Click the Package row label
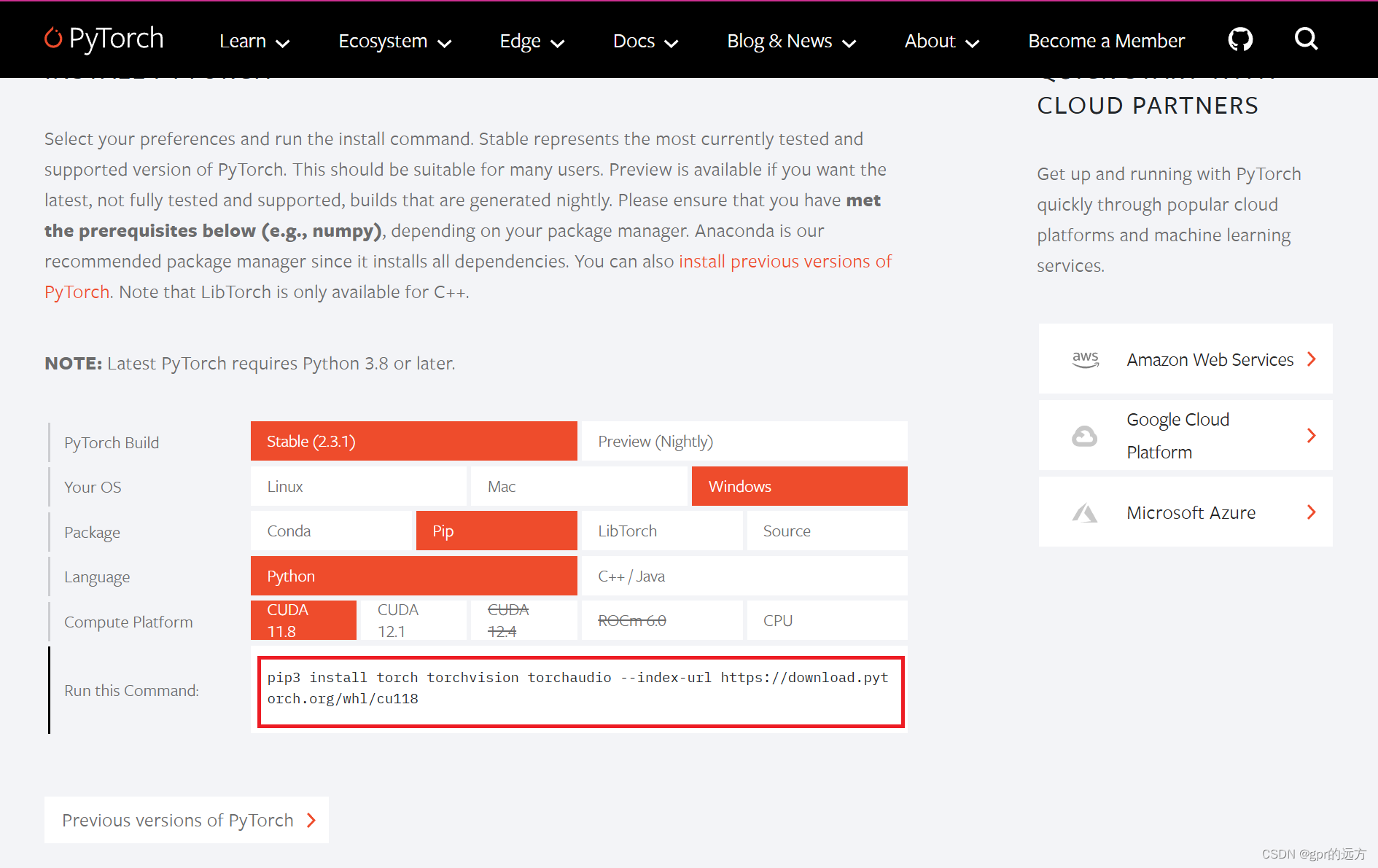1378x868 pixels. coord(92,532)
